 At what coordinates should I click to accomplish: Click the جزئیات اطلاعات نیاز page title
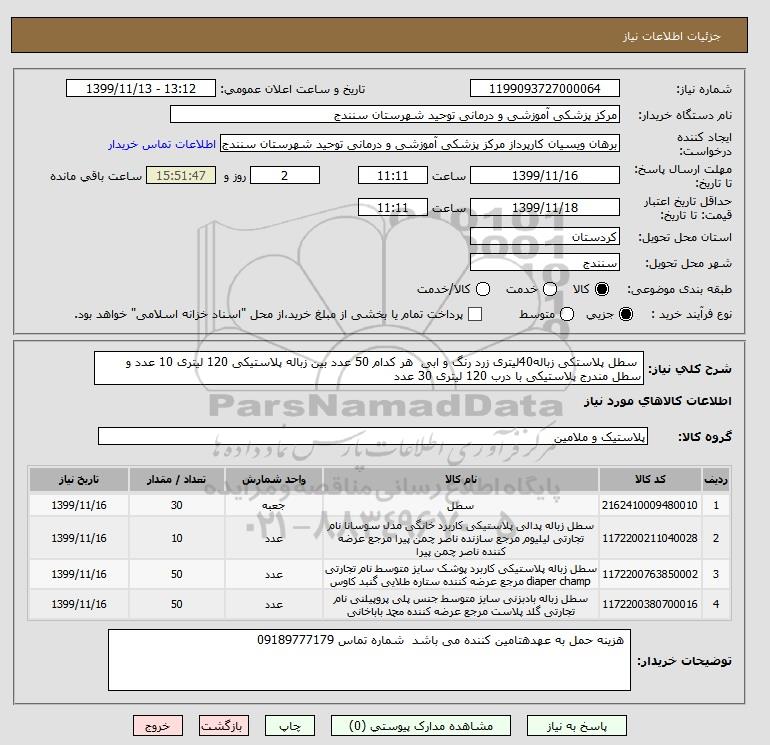pos(671,36)
